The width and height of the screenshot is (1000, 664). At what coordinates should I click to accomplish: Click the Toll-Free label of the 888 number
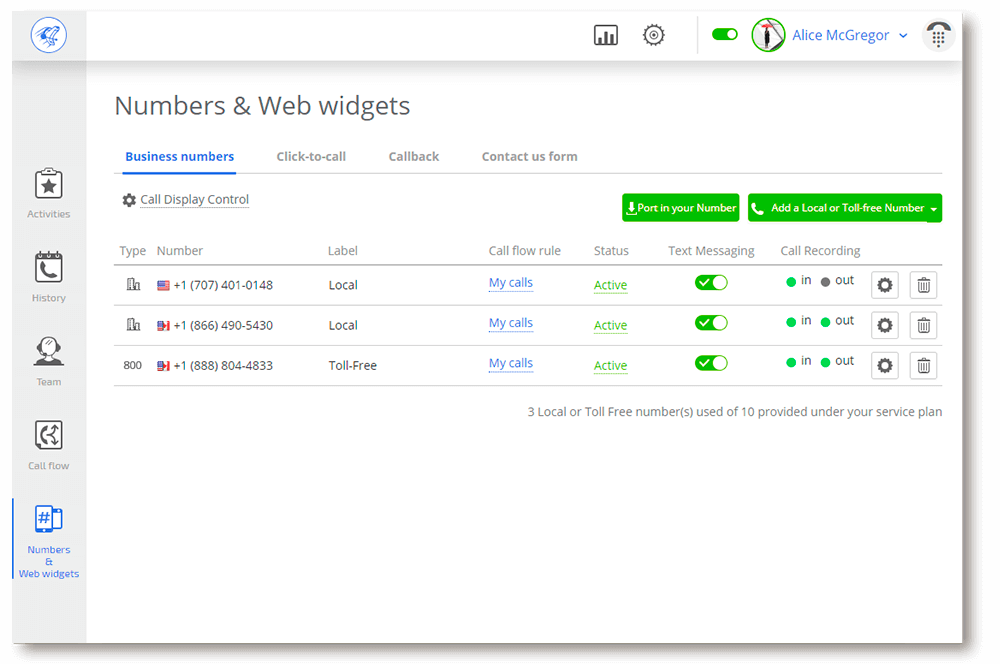coord(353,365)
